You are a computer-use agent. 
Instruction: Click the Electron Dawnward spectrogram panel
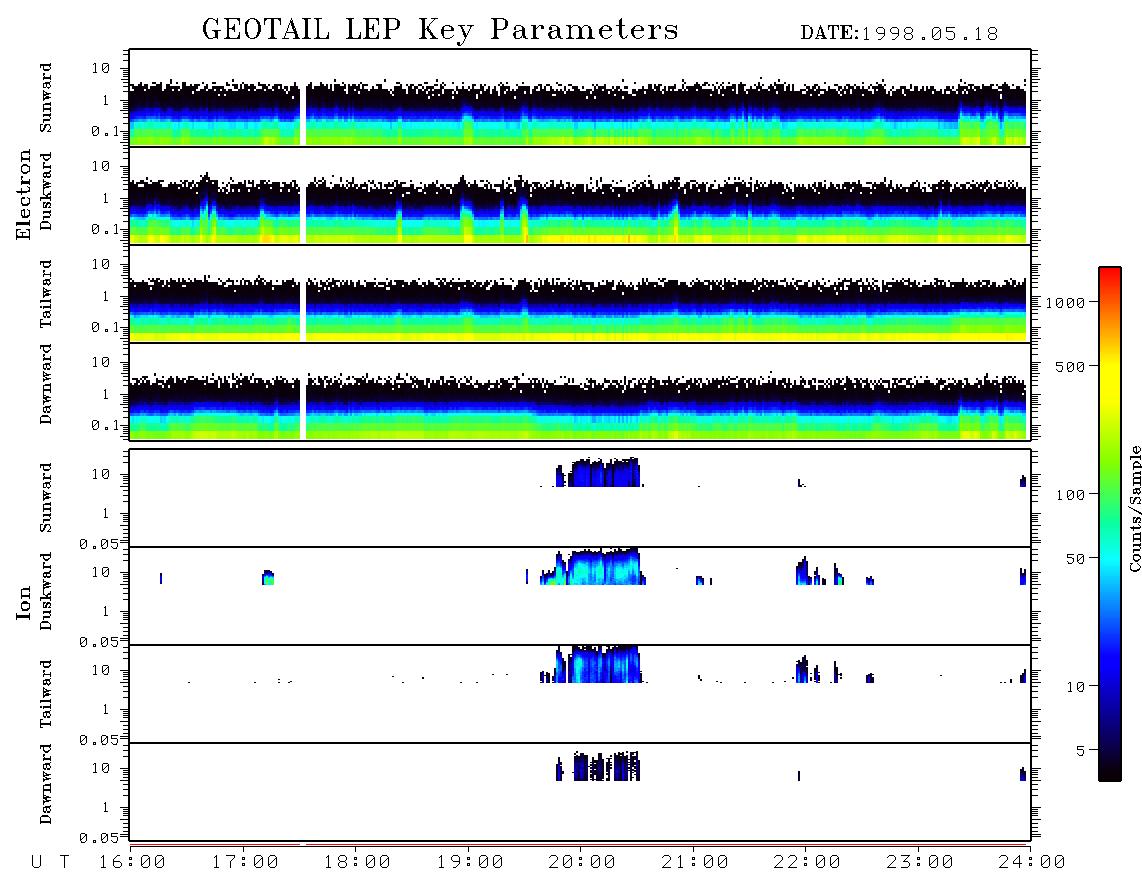click(x=580, y=391)
